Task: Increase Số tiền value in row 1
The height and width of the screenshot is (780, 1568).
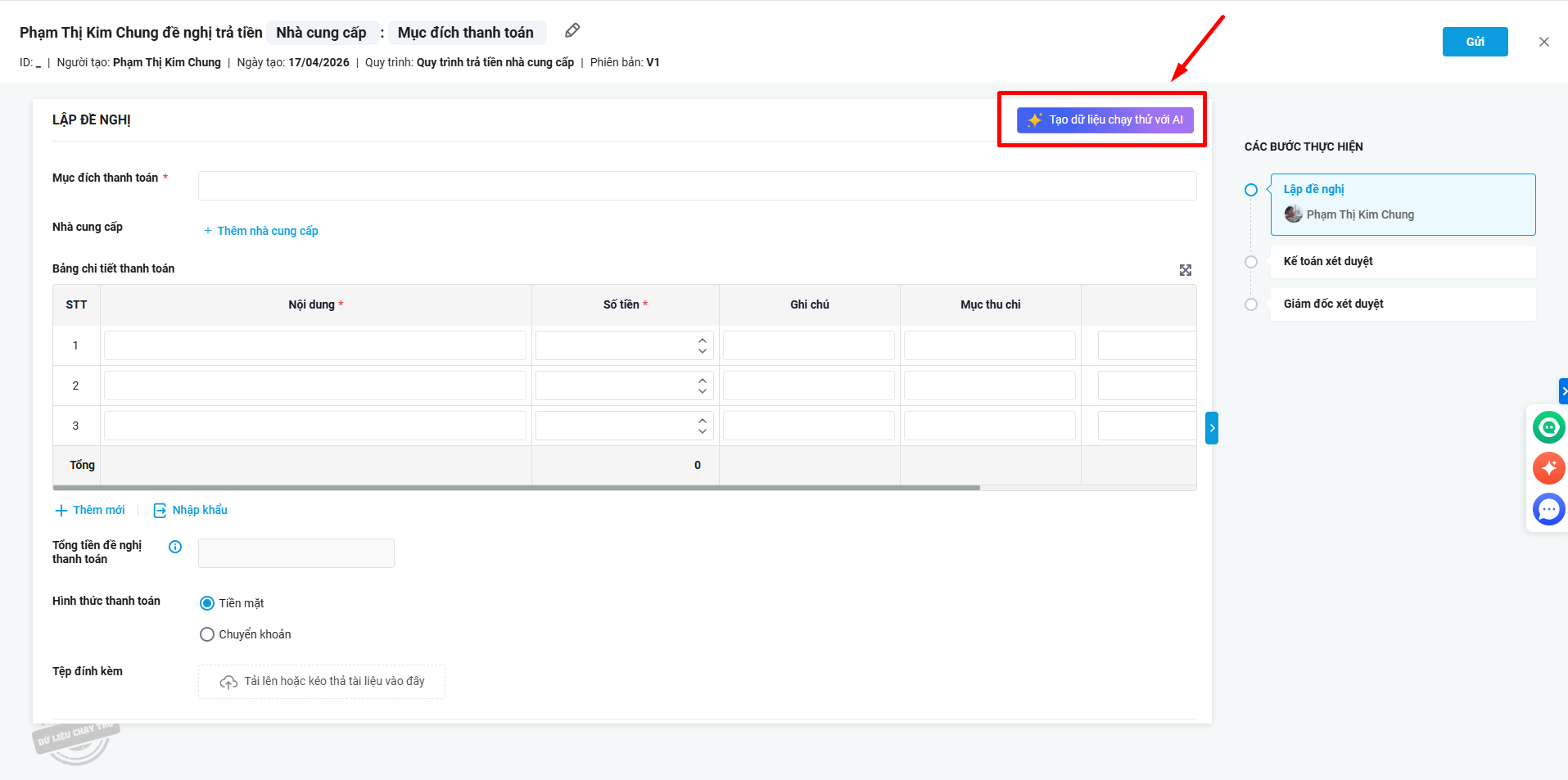Action: [x=703, y=340]
